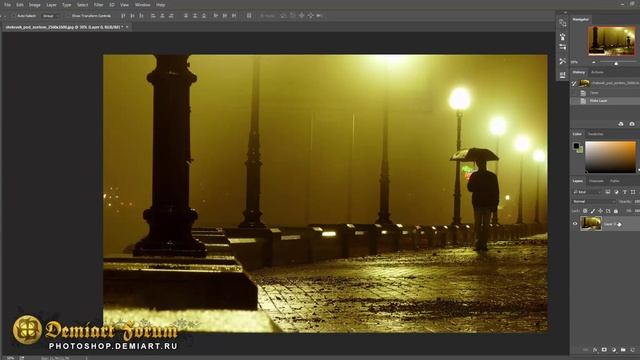
Task: Toggle the Auto-Select checkbox
Action: (x=13, y=16)
